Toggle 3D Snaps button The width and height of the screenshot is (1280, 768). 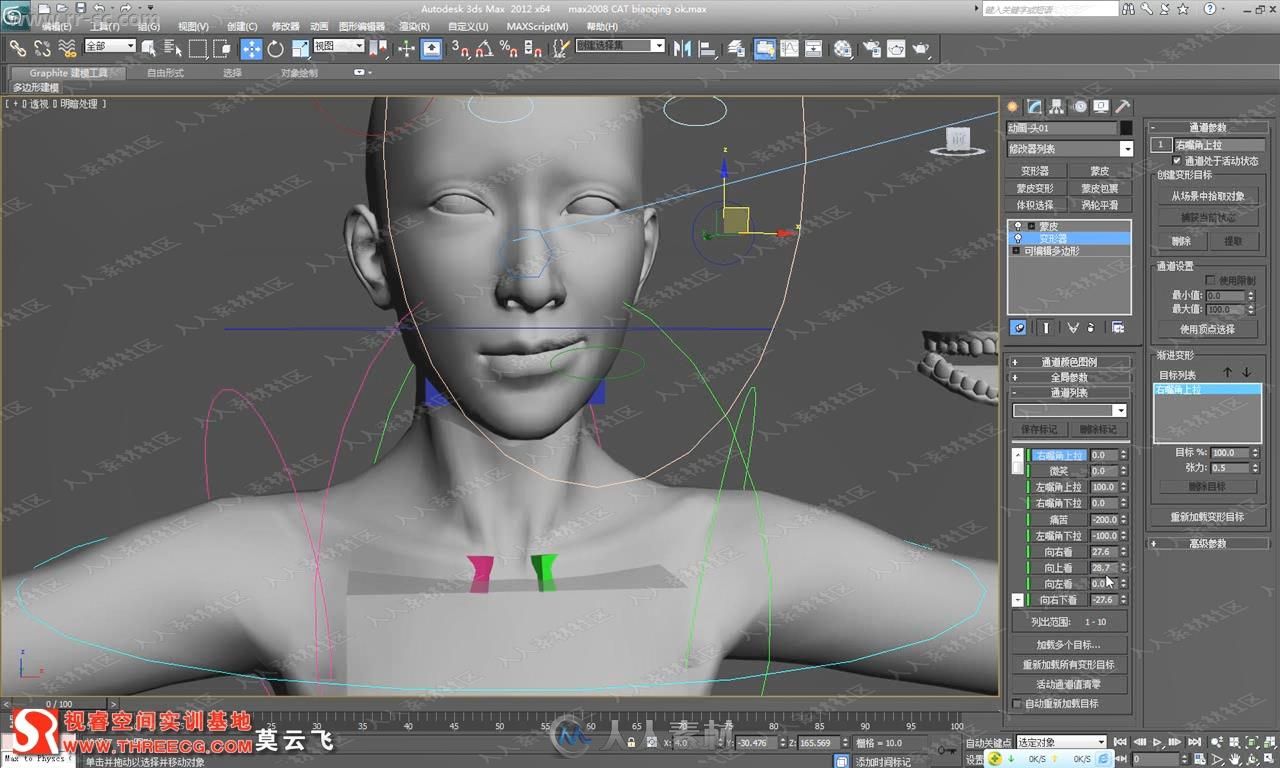coord(460,47)
